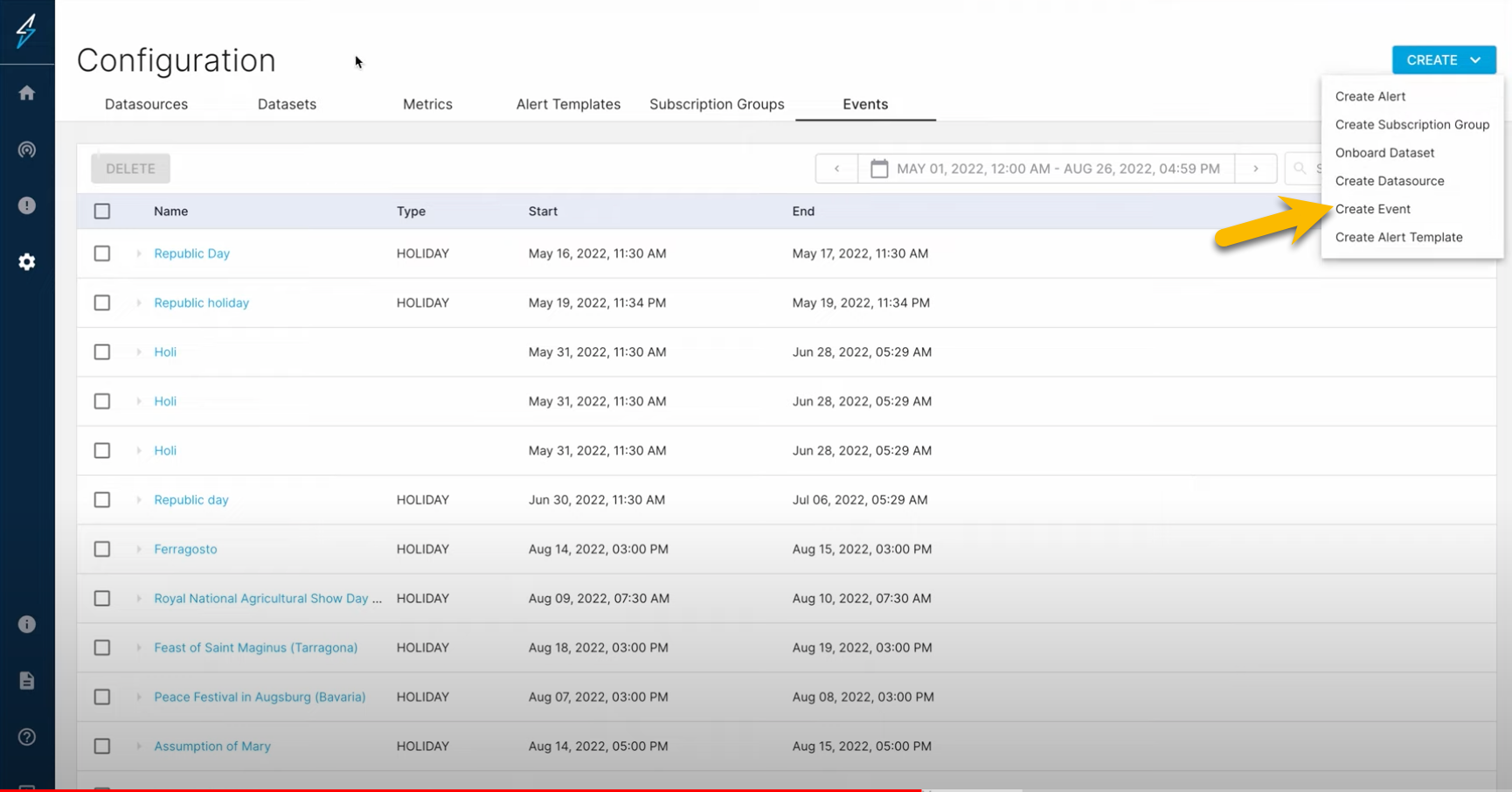The width and height of the screenshot is (1512, 792).
Task: Open the Home page from sidebar
Action: click(27, 93)
